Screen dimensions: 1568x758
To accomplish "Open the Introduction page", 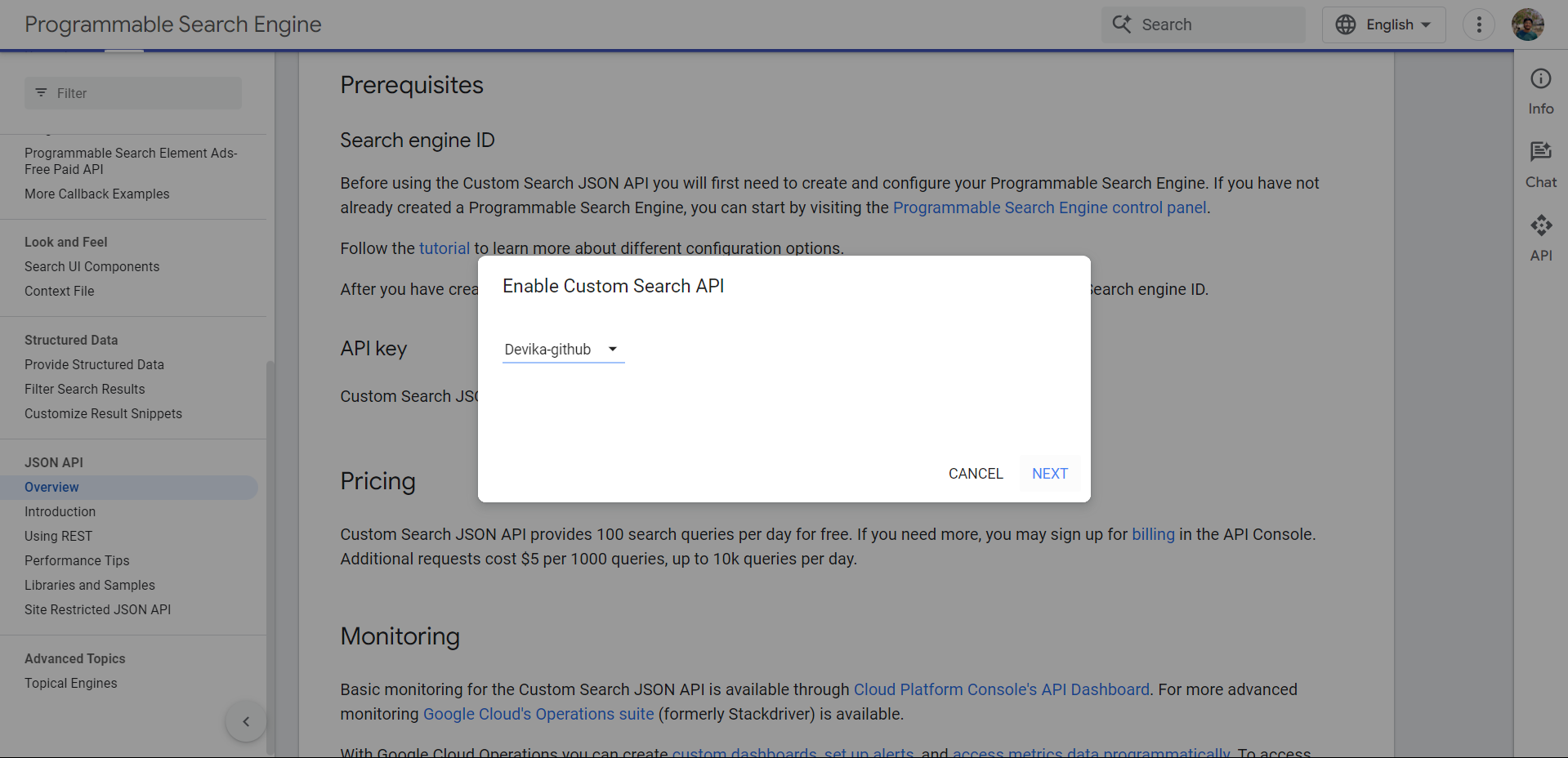I will tap(60, 511).
